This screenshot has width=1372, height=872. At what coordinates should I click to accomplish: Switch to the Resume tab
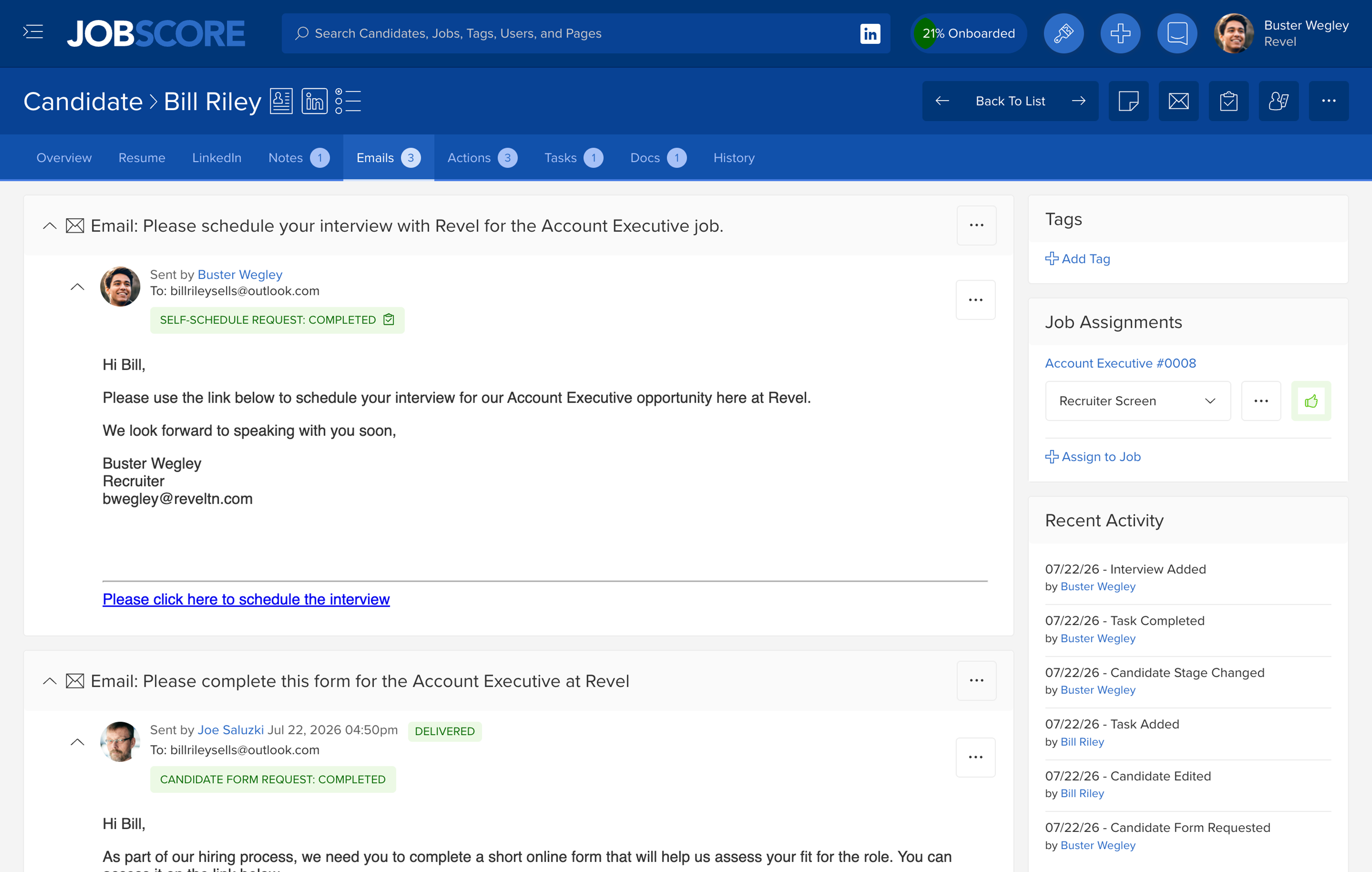[x=142, y=158]
